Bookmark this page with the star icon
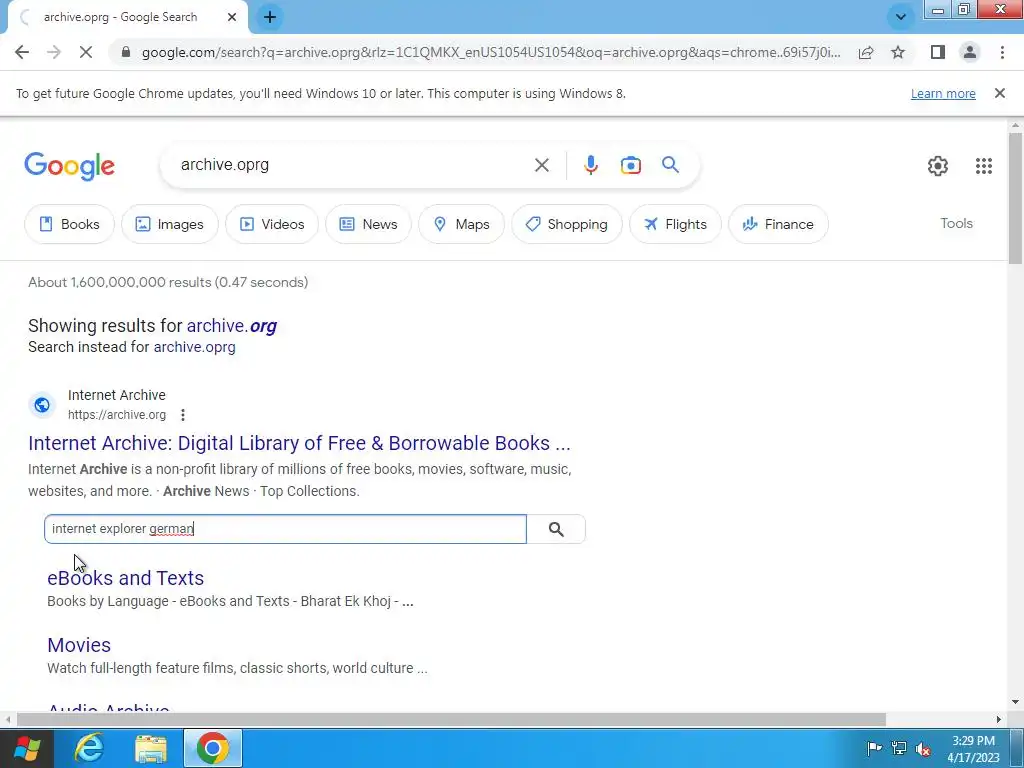The width and height of the screenshot is (1024, 768). coord(898,52)
